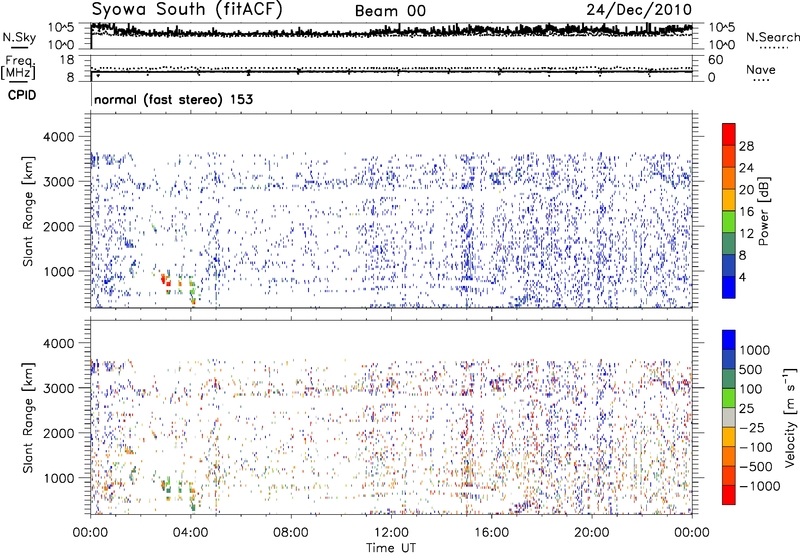800x554 pixels.
Task: Click the "60" Nave axis tick label
Action: 715,60
